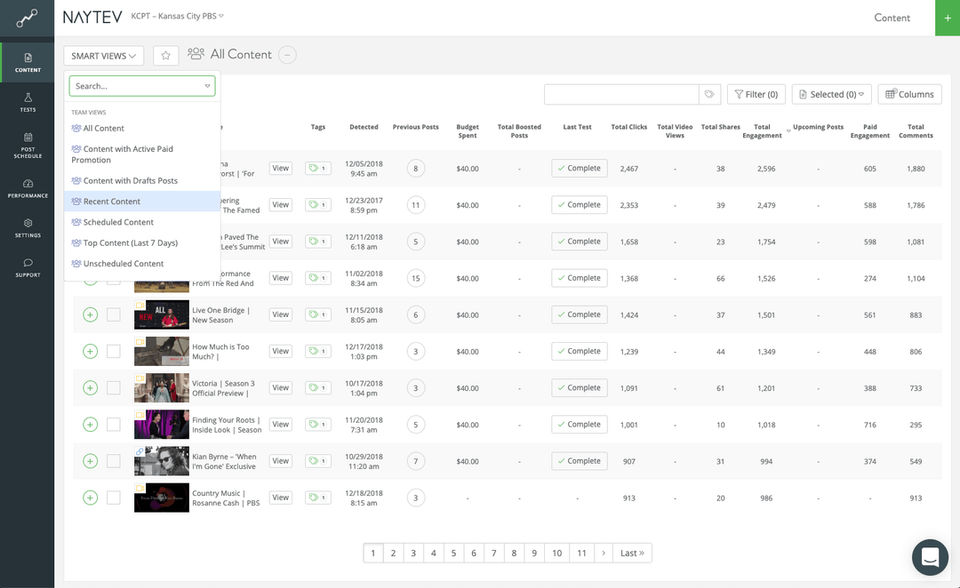960x588 pixels.
Task: Select checkbox for Finding Your Roots row
Action: tap(114, 424)
